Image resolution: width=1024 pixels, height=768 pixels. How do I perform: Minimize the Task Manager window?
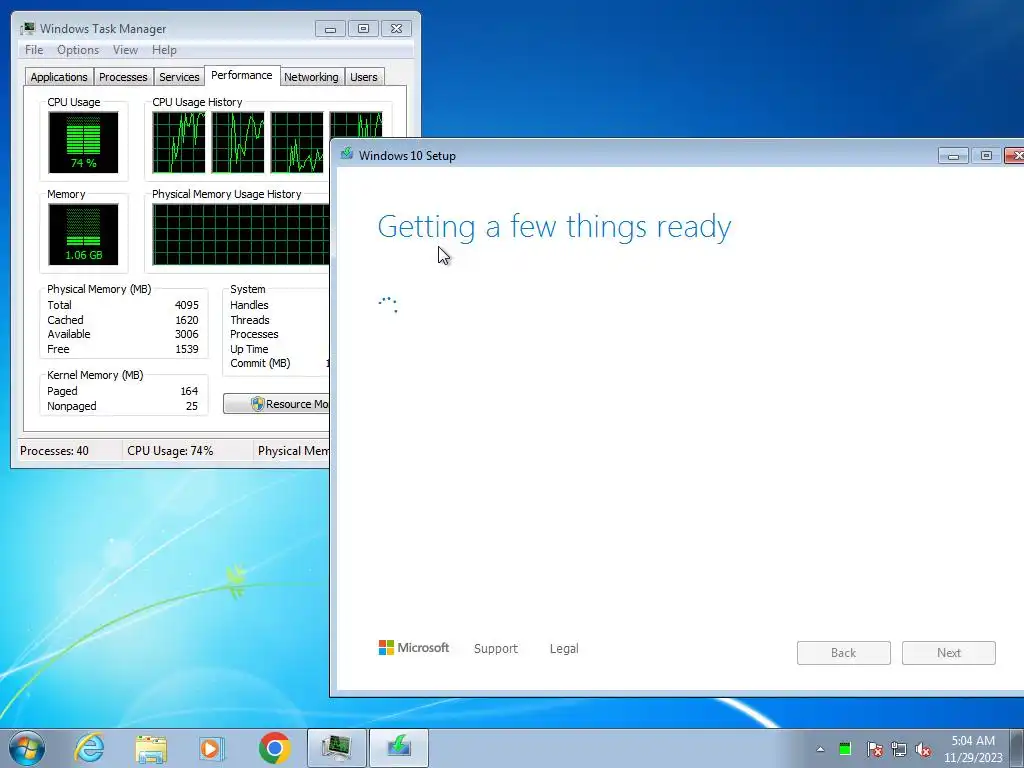[x=330, y=29]
